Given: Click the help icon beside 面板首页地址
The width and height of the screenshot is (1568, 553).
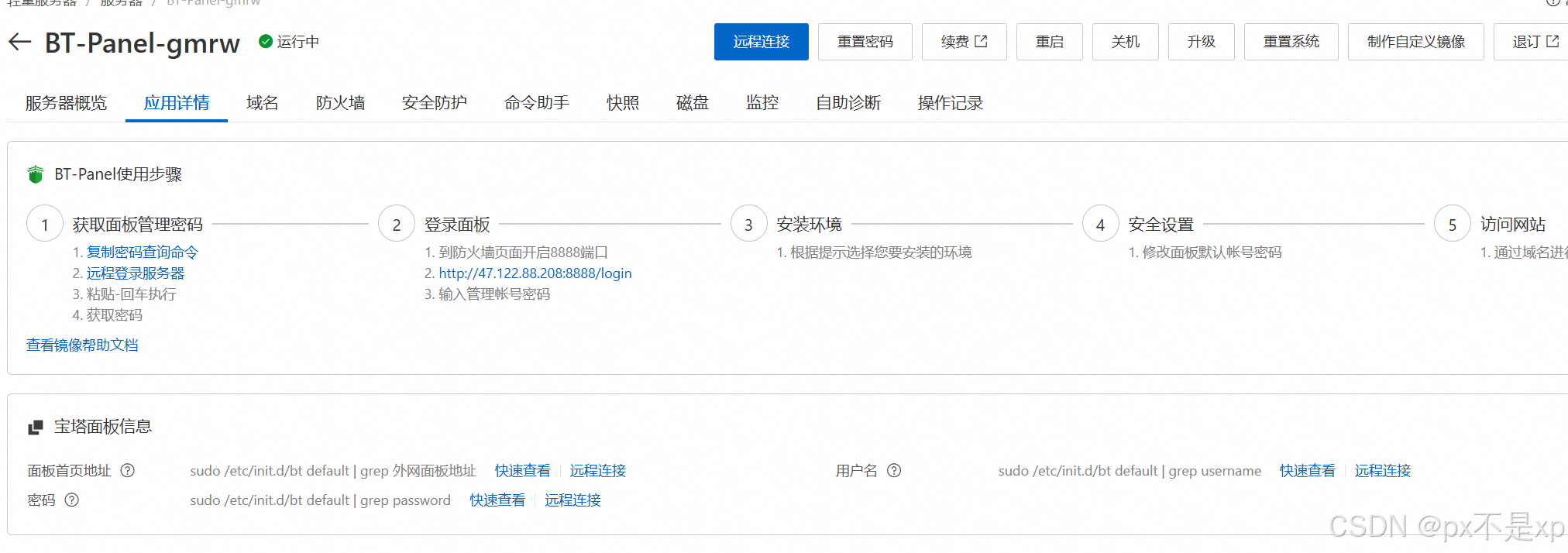Looking at the screenshot, I should coord(128,470).
